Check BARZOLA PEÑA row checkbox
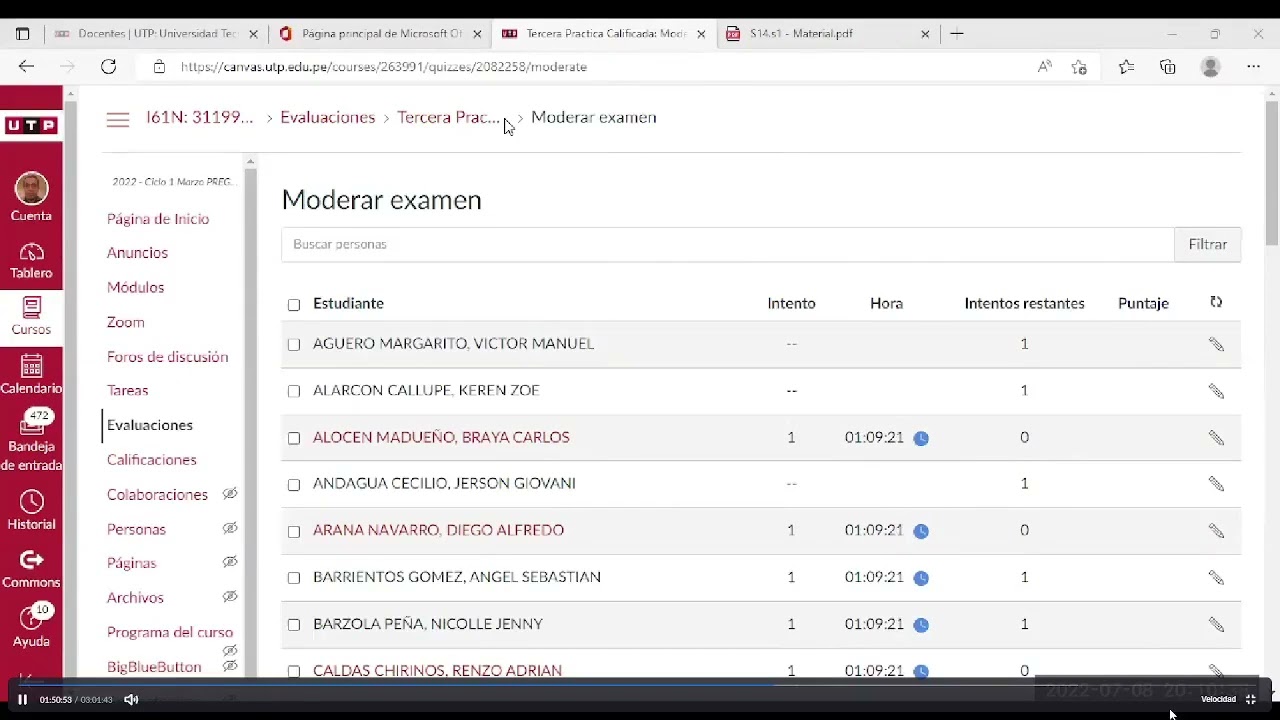 tap(294, 625)
